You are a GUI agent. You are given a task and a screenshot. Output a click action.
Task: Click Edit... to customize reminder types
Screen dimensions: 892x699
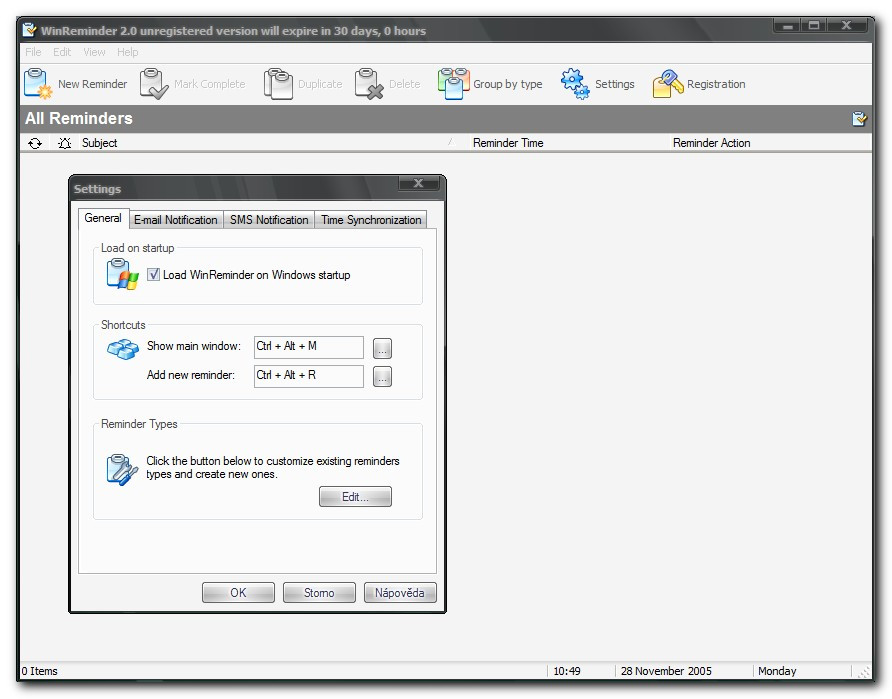pos(355,497)
